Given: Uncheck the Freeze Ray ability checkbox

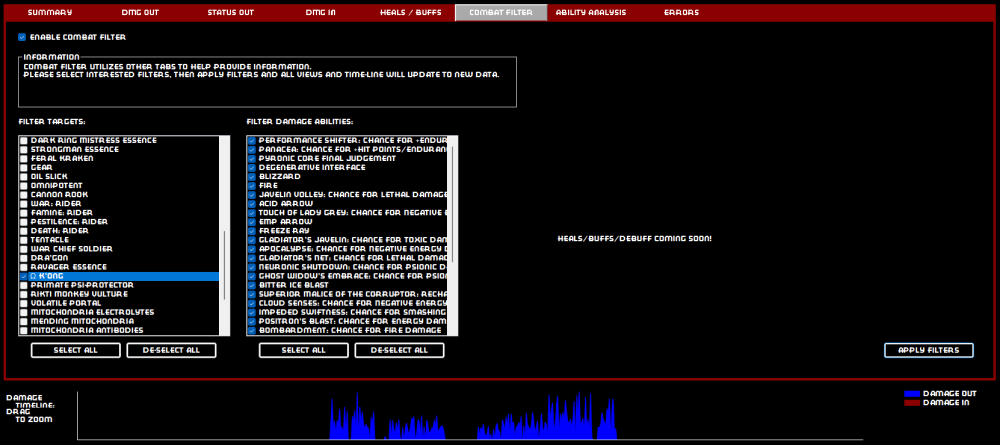Looking at the screenshot, I should [x=251, y=230].
